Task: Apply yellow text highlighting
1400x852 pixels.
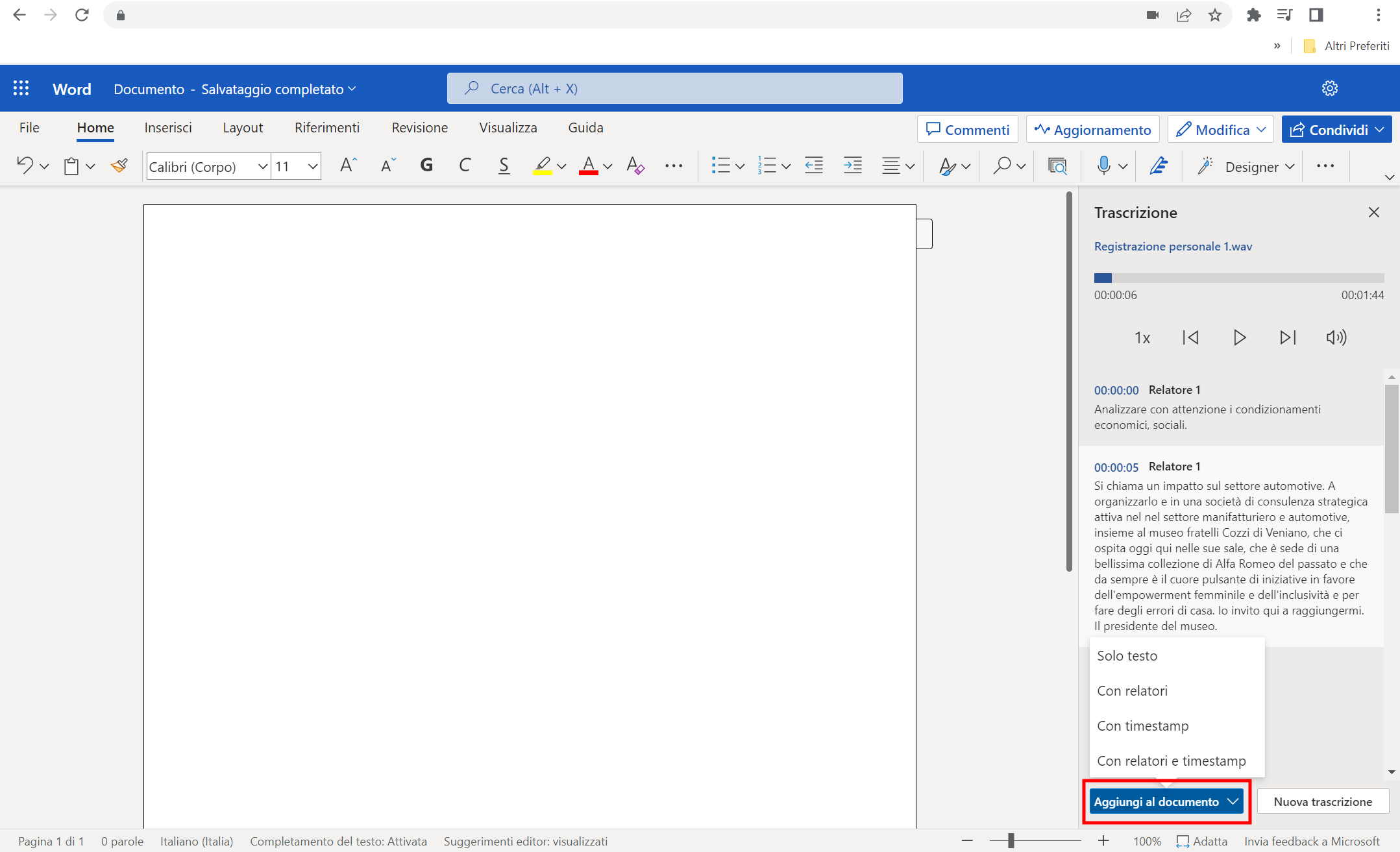Action: [544, 166]
